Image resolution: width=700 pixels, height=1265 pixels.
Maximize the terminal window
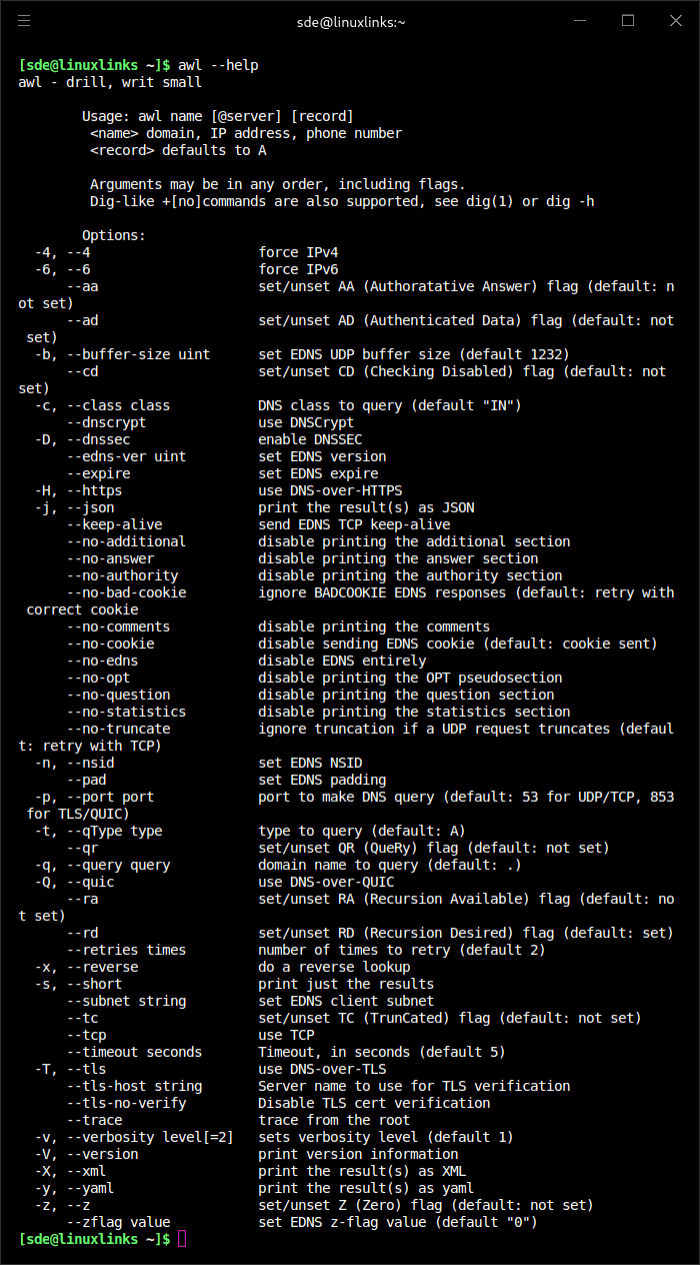point(628,21)
